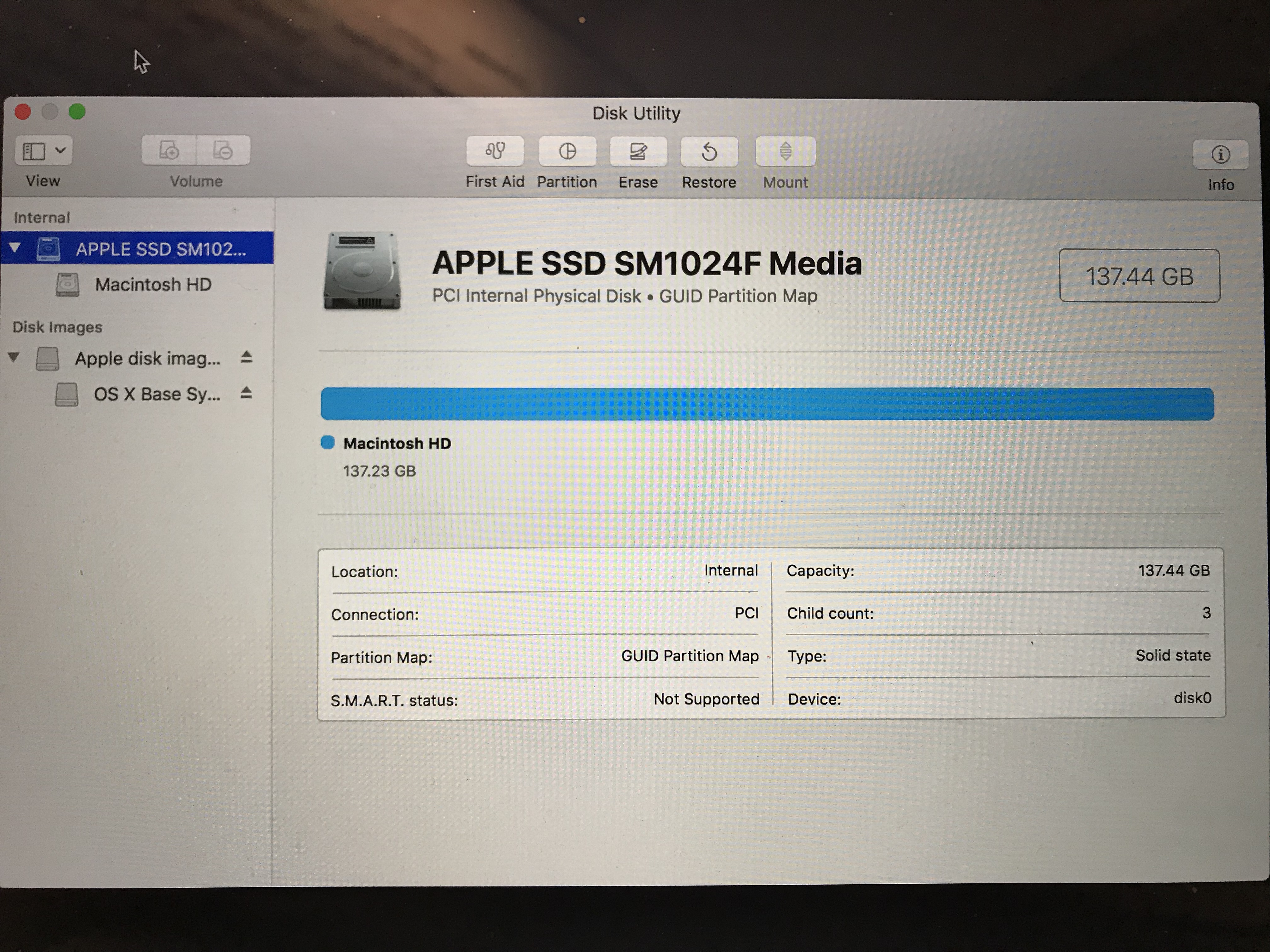This screenshot has height=952, width=1270.
Task: Close the Disk Utility window
Action: tap(22, 111)
